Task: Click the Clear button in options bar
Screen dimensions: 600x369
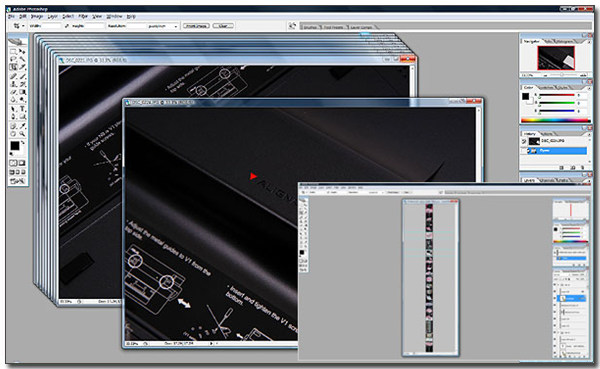Action: tap(223, 26)
